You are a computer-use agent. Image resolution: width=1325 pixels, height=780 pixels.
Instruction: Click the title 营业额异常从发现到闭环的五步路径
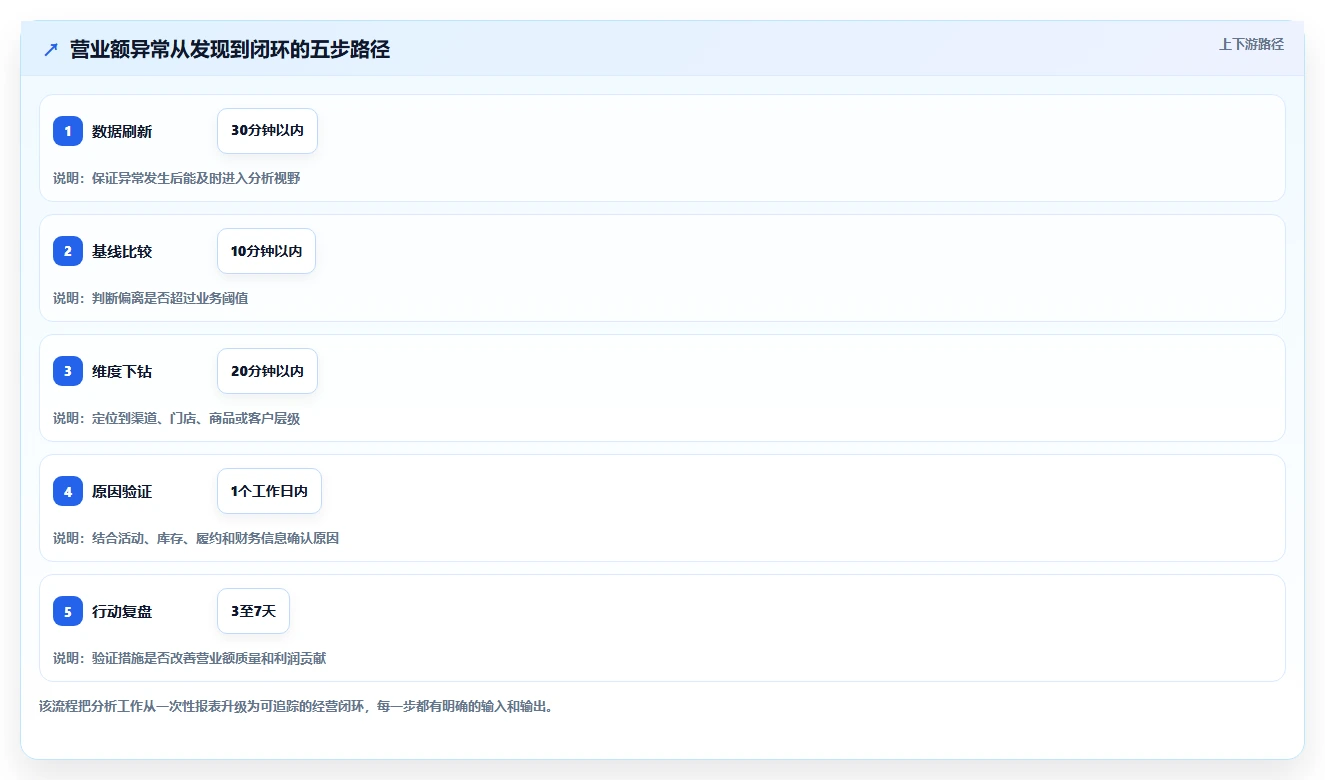click(230, 49)
